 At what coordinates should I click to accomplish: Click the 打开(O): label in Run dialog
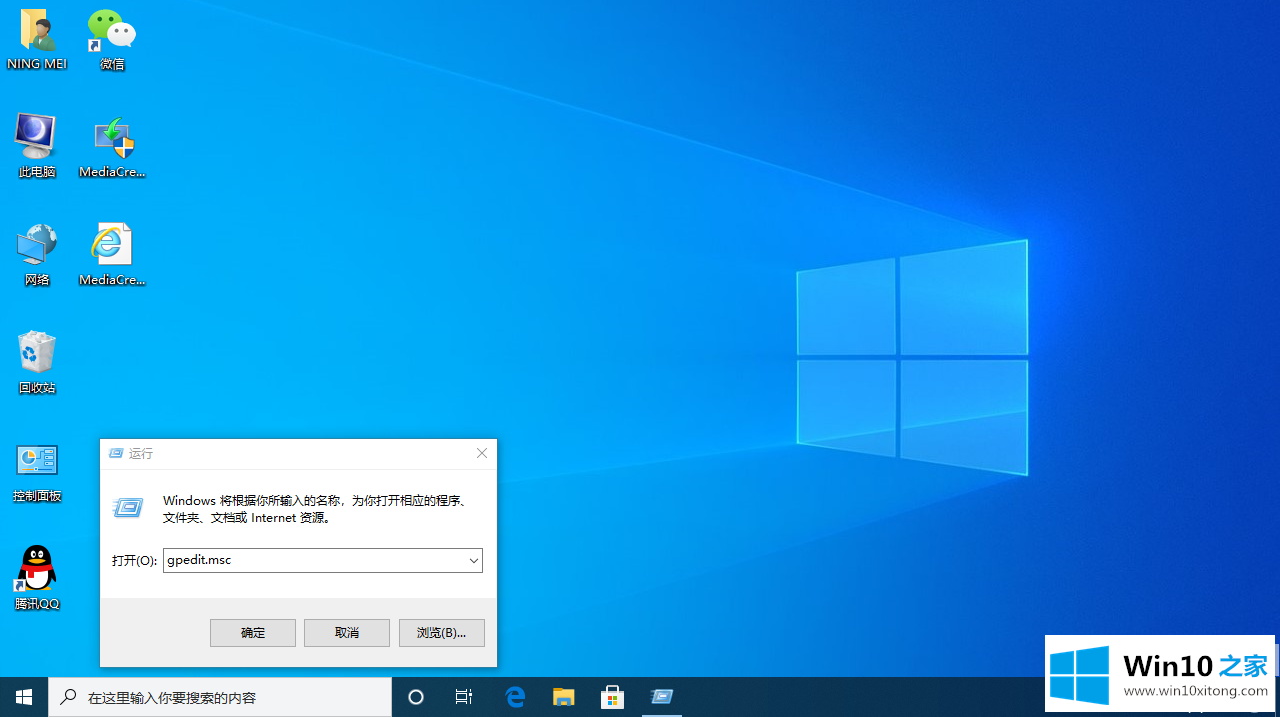(134, 561)
